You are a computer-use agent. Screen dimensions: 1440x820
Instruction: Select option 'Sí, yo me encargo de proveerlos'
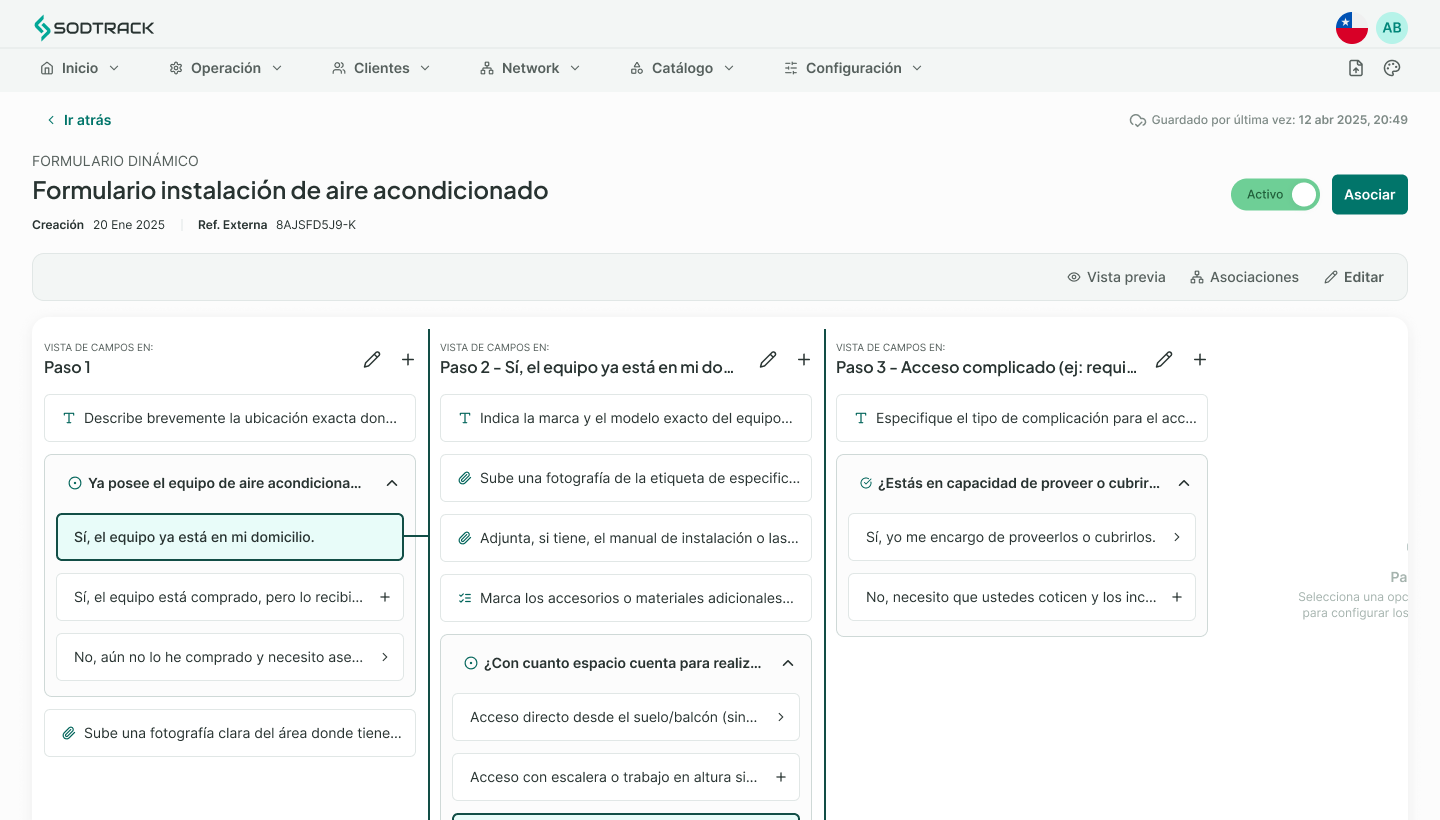coord(1021,537)
